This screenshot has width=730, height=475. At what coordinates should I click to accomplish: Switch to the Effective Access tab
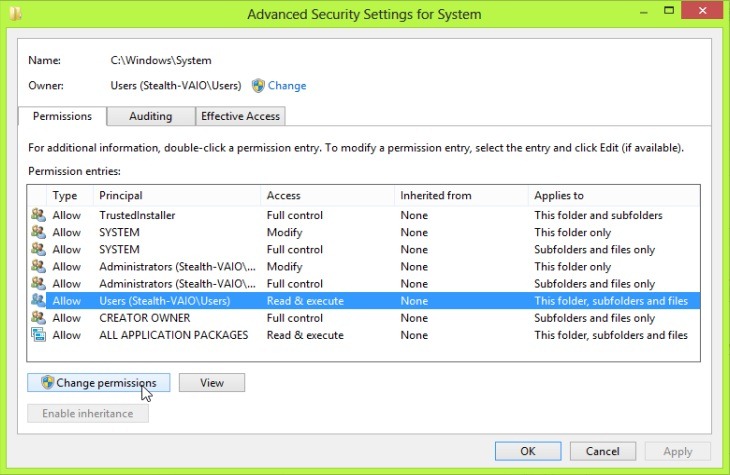click(x=241, y=116)
